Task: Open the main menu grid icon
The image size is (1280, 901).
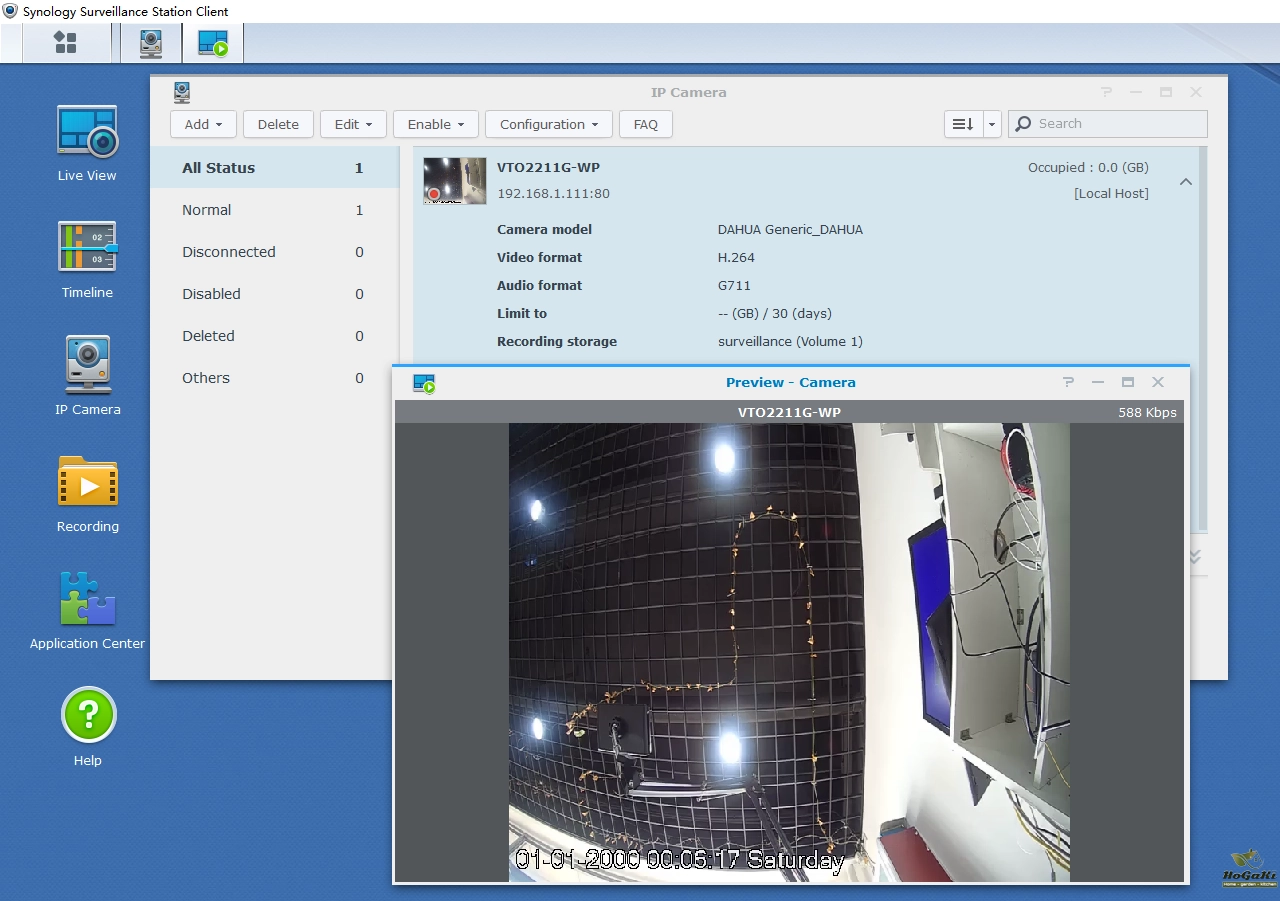Action: coord(65,43)
